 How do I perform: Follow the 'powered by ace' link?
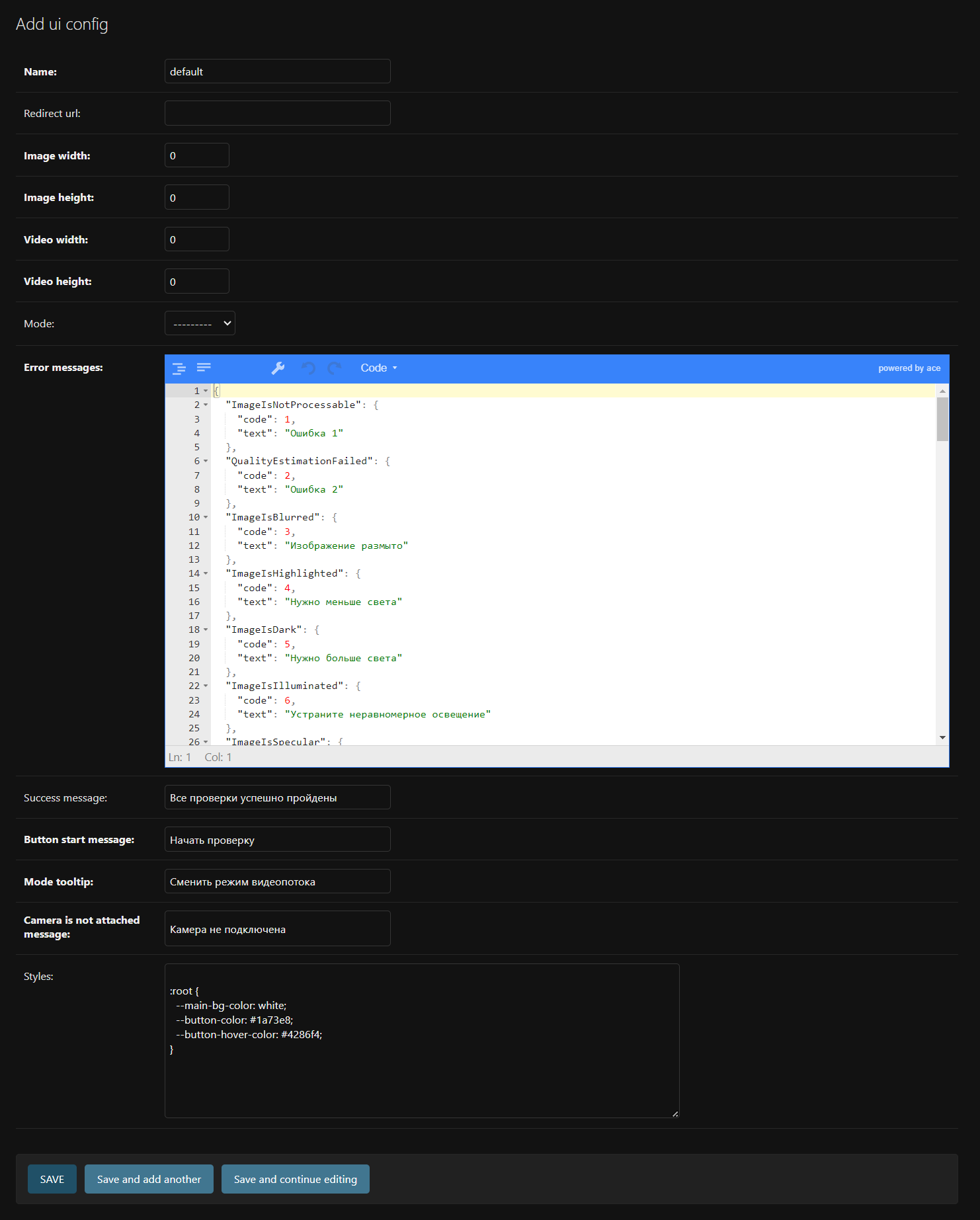click(x=909, y=368)
